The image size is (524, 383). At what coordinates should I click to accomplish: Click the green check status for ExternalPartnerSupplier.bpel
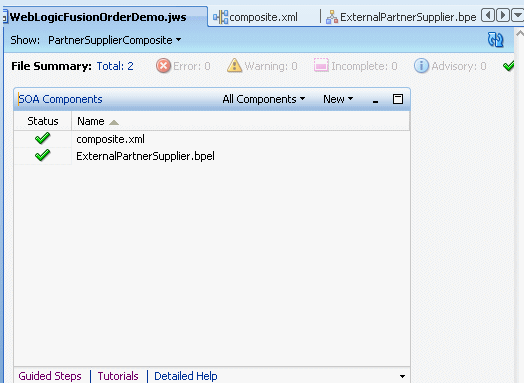[42, 155]
